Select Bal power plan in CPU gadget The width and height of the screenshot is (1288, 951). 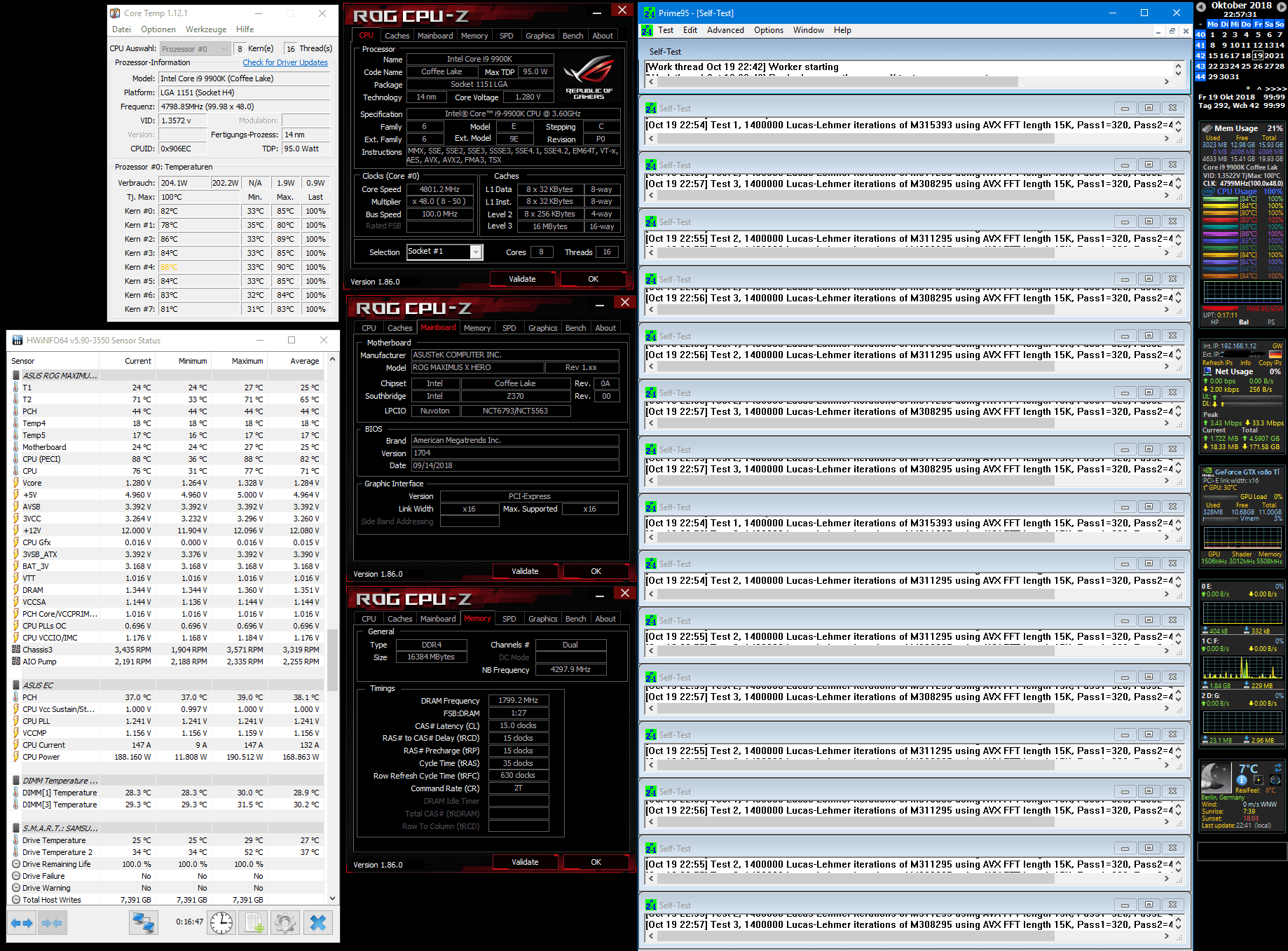point(1244,322)
